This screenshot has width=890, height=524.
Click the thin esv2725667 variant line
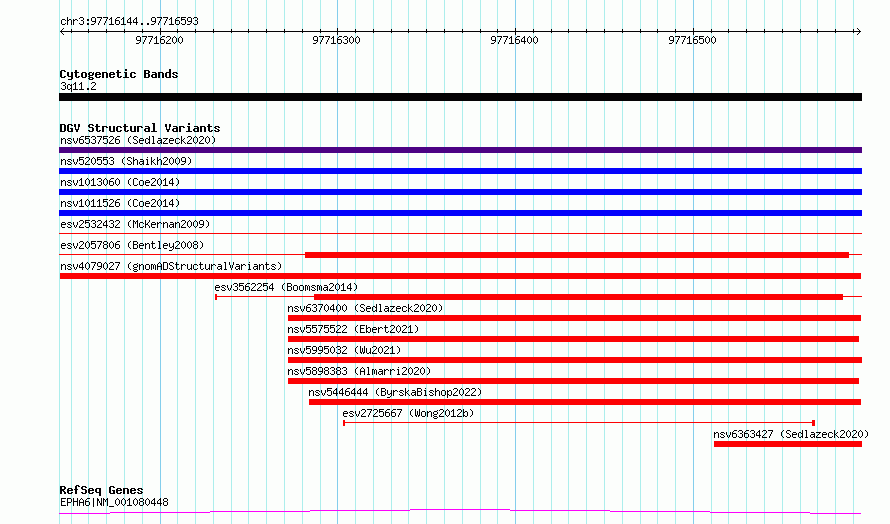[x=579, y=423]
